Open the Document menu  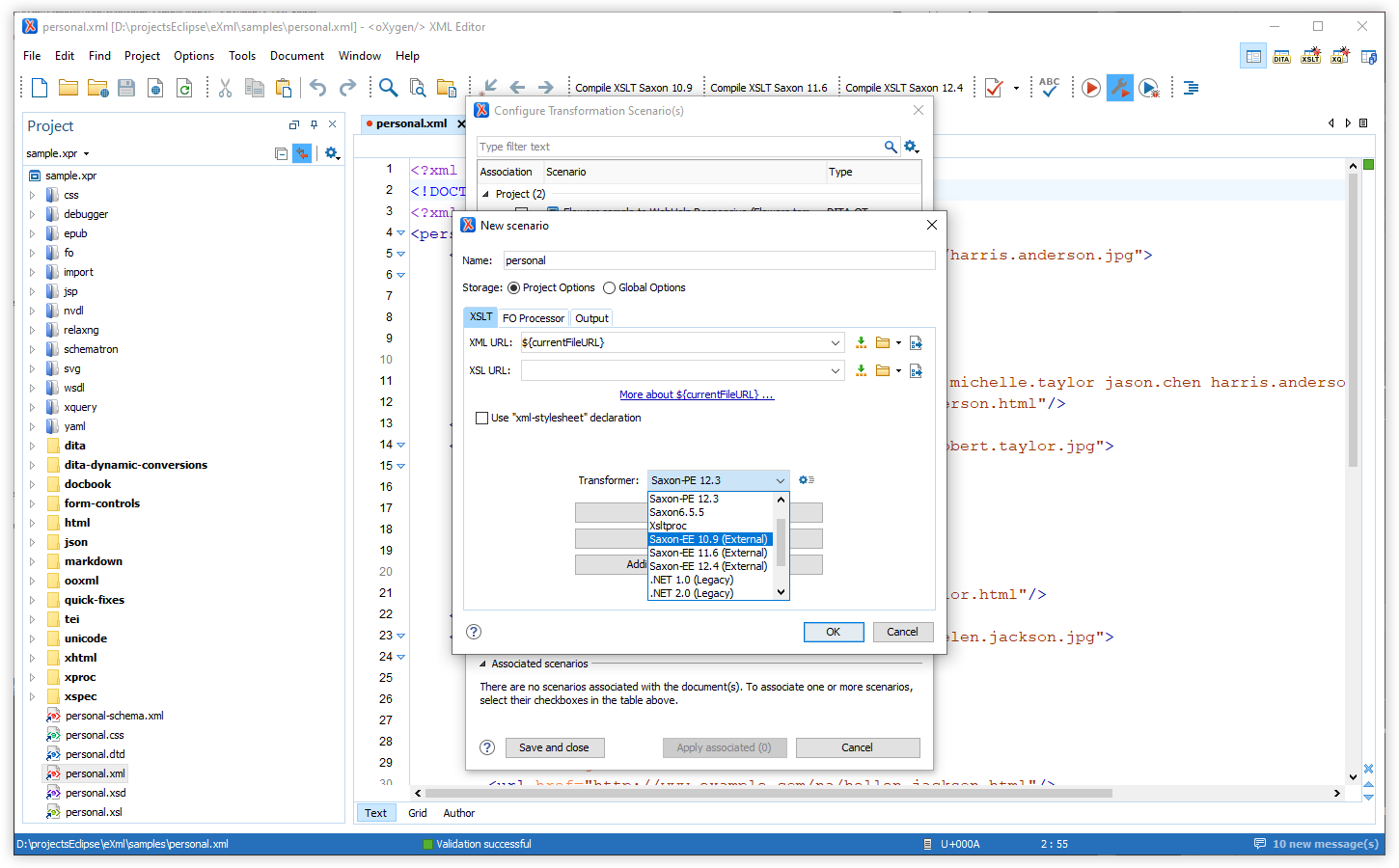coord(297,56)
